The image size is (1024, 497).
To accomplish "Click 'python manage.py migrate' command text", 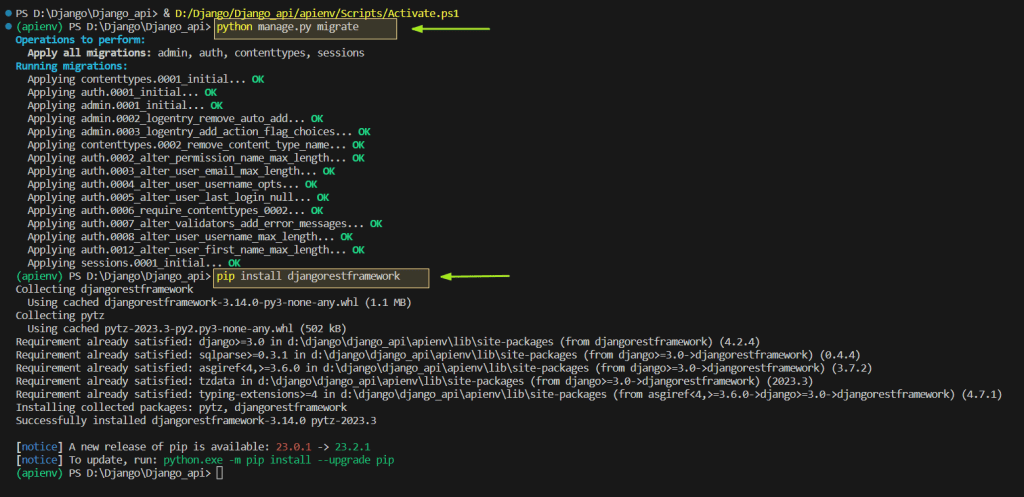I will click(287, 27).
